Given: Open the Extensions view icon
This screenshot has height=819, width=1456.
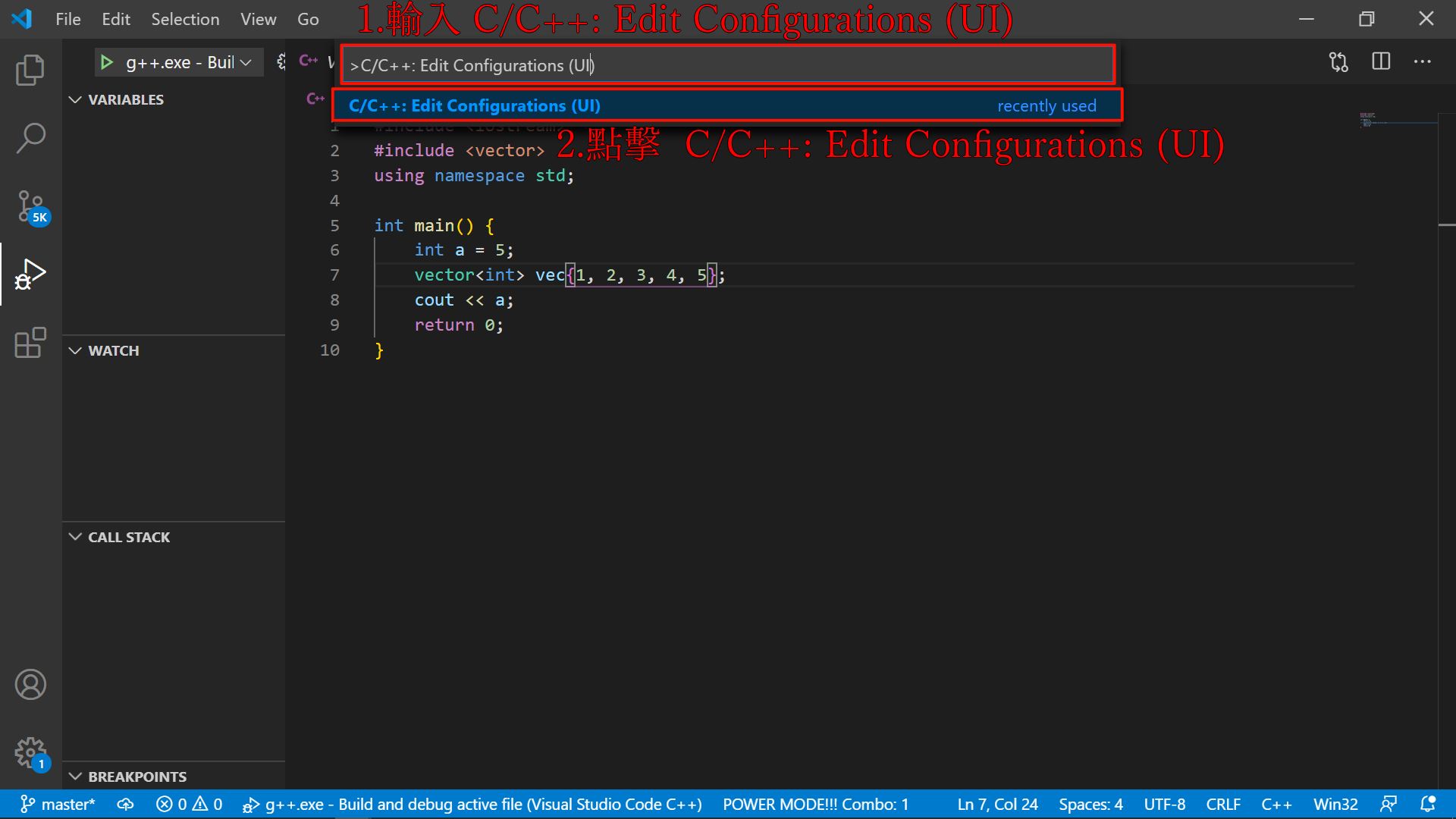Looking at the screenshot, I should tap(30, 343).
